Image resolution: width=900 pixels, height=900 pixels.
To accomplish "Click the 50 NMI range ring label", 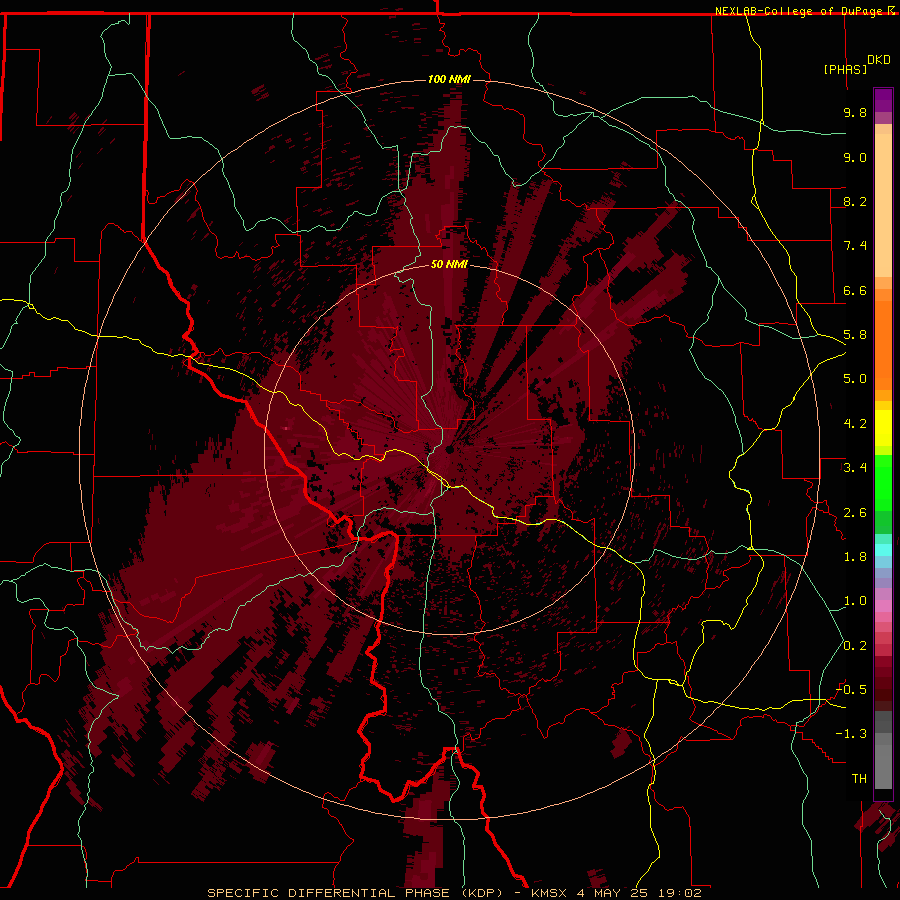I will pyautogui.click(x=449, y=265).
